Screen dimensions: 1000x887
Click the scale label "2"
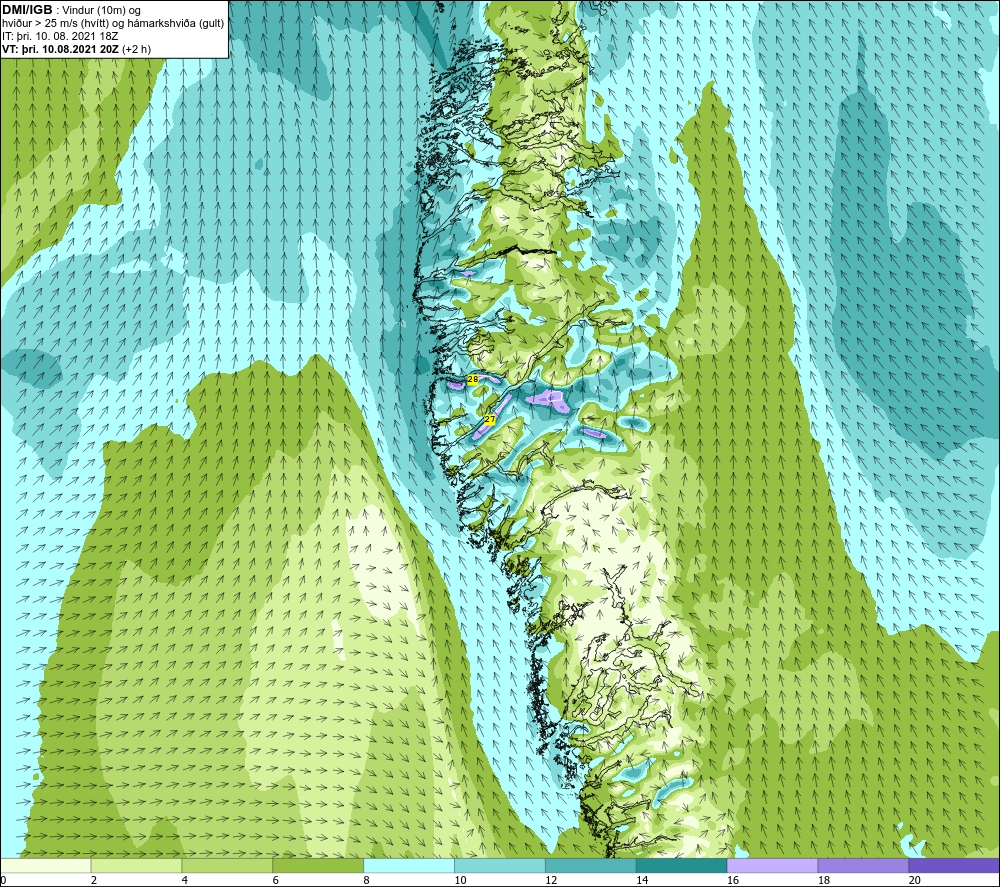(94, 880)
